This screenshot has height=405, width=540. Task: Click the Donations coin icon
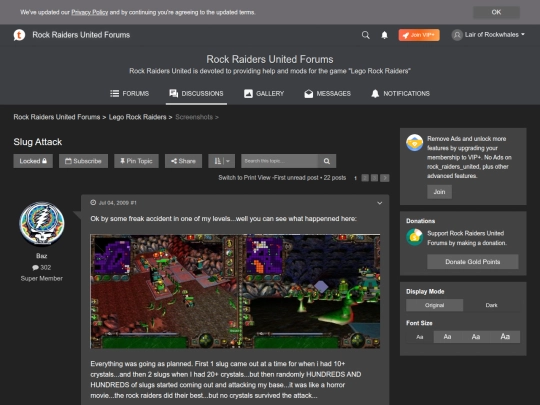tap(415, 237)
